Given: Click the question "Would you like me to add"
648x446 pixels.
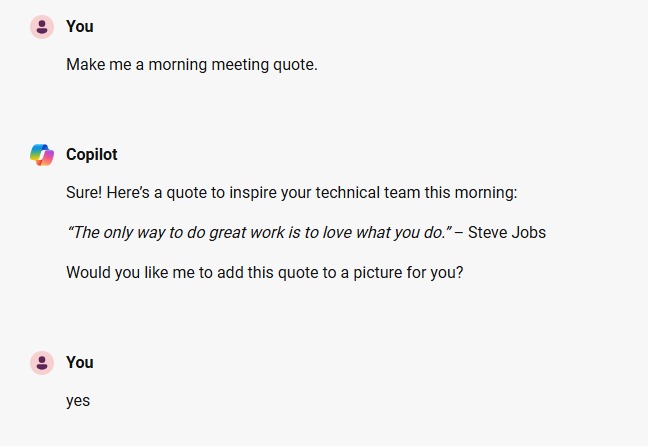Looking at the screenshot, I should (x=264, y=273).
